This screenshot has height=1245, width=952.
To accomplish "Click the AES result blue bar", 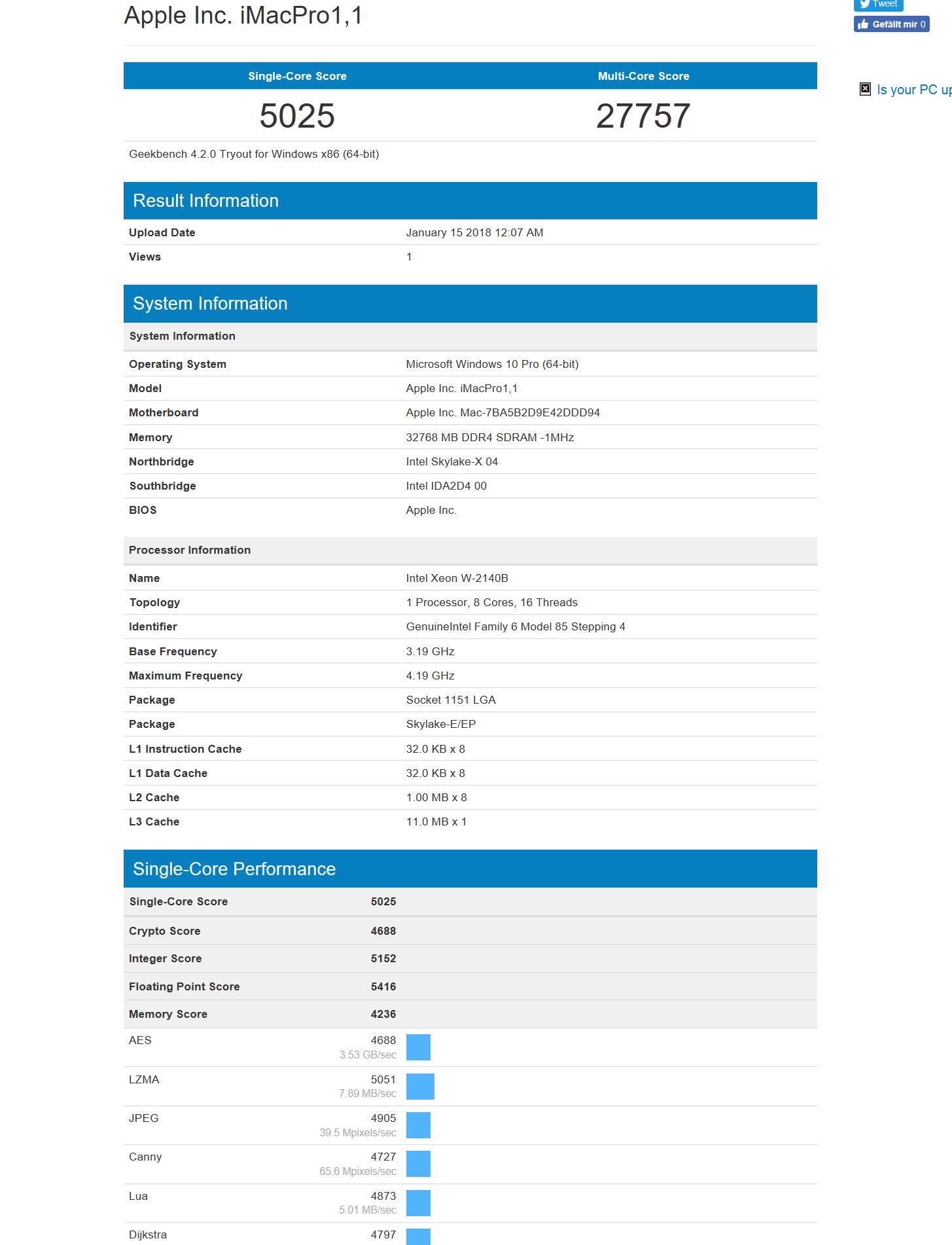I will tap(418, 1047).
